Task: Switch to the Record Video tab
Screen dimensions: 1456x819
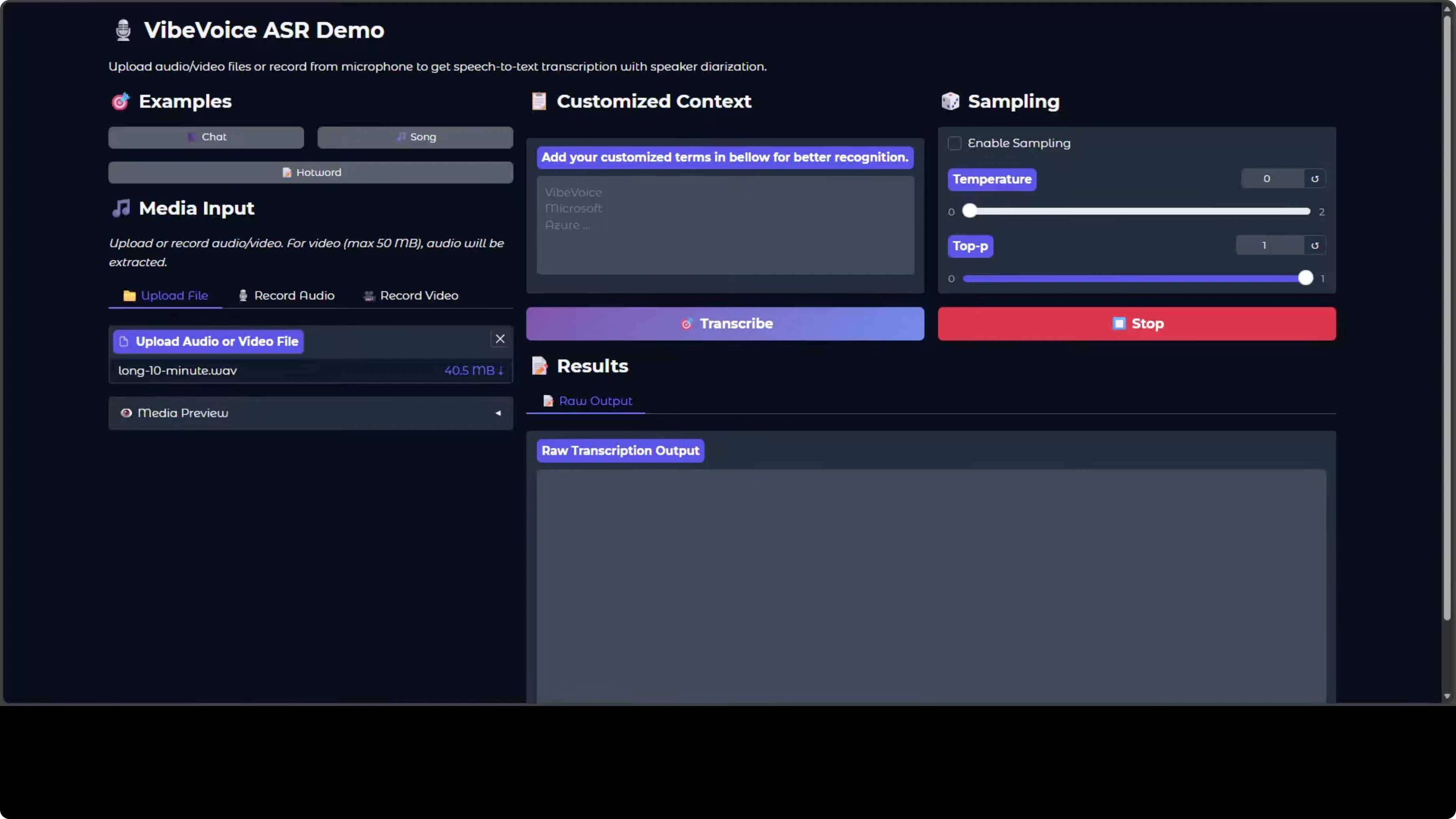Action: click(410, 296)
